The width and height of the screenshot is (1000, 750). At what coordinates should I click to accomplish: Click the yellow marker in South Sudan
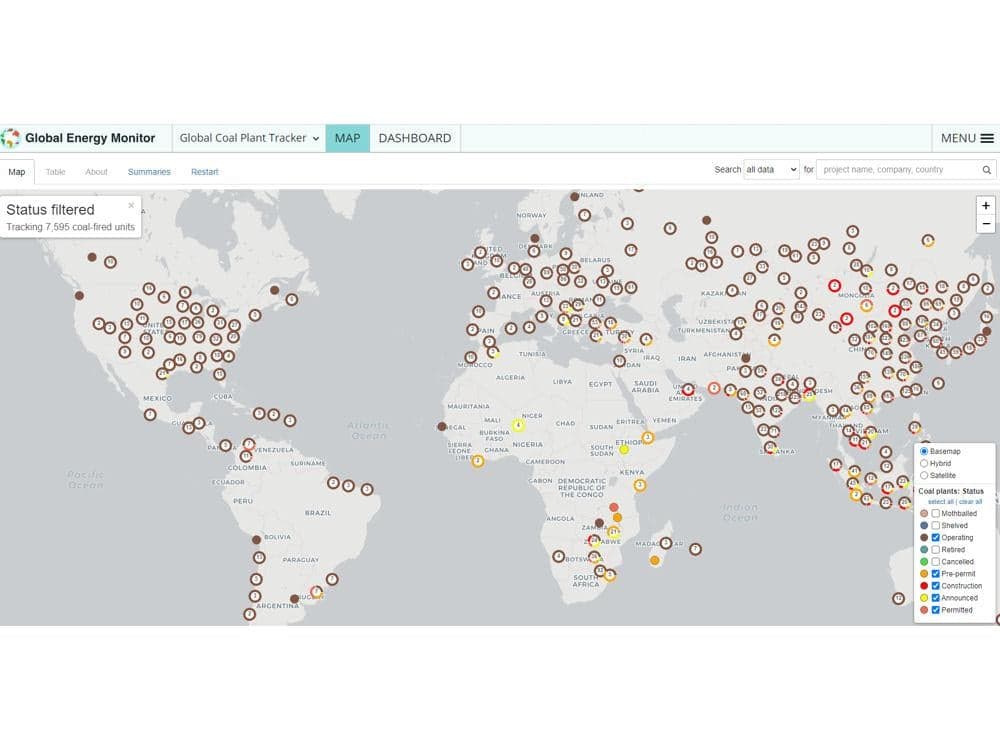pyautogui.click(x=624, y=450)
